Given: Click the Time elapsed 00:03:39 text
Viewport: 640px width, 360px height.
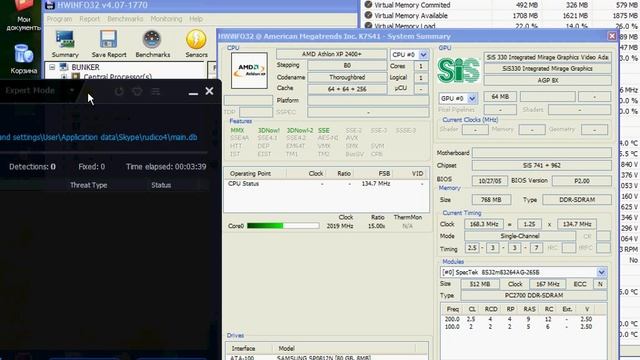Looking at the screenshot, I should click(x=166, y=167).
